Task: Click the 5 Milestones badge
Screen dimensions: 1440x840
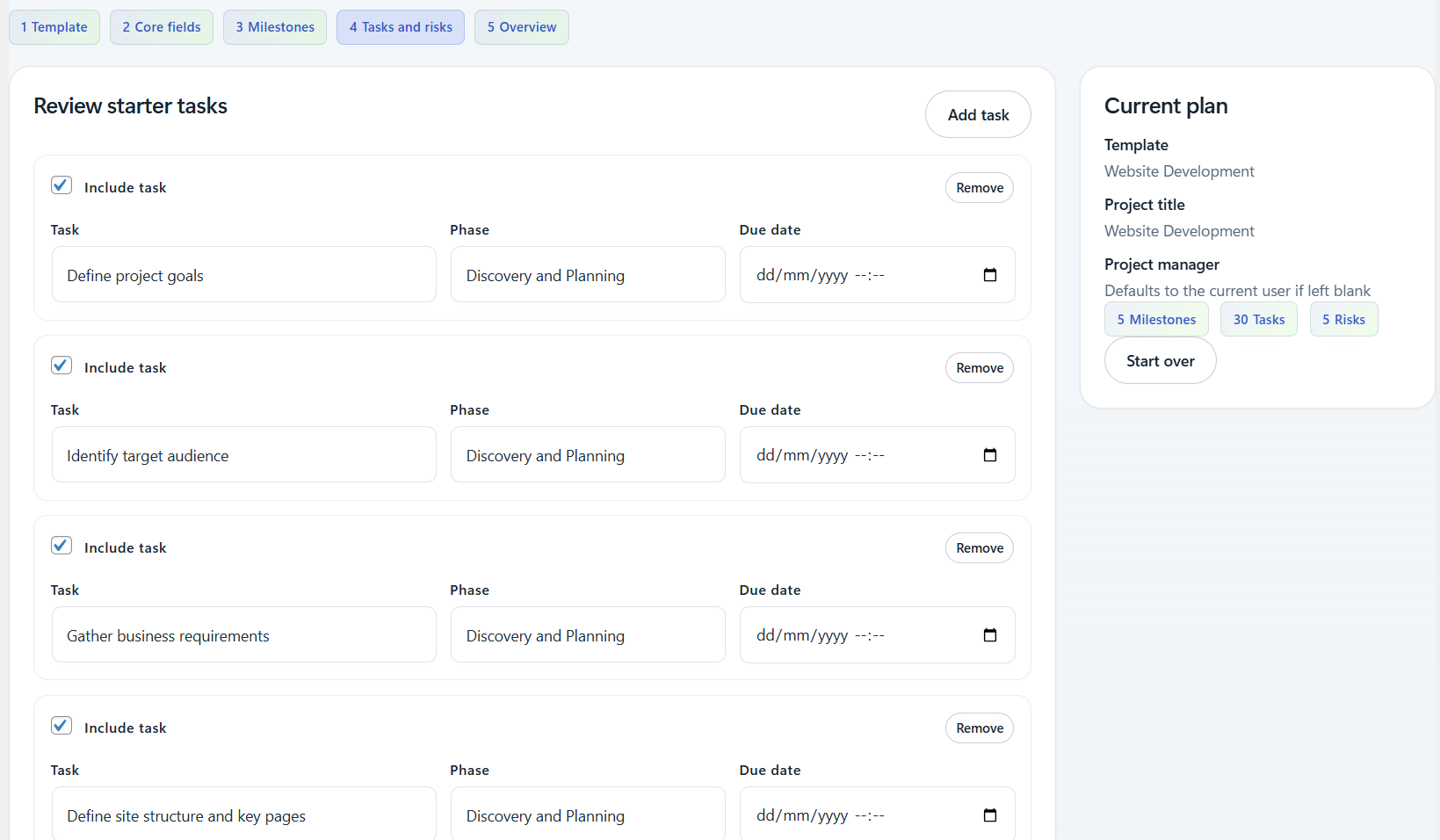Action: click(1156, 320)
